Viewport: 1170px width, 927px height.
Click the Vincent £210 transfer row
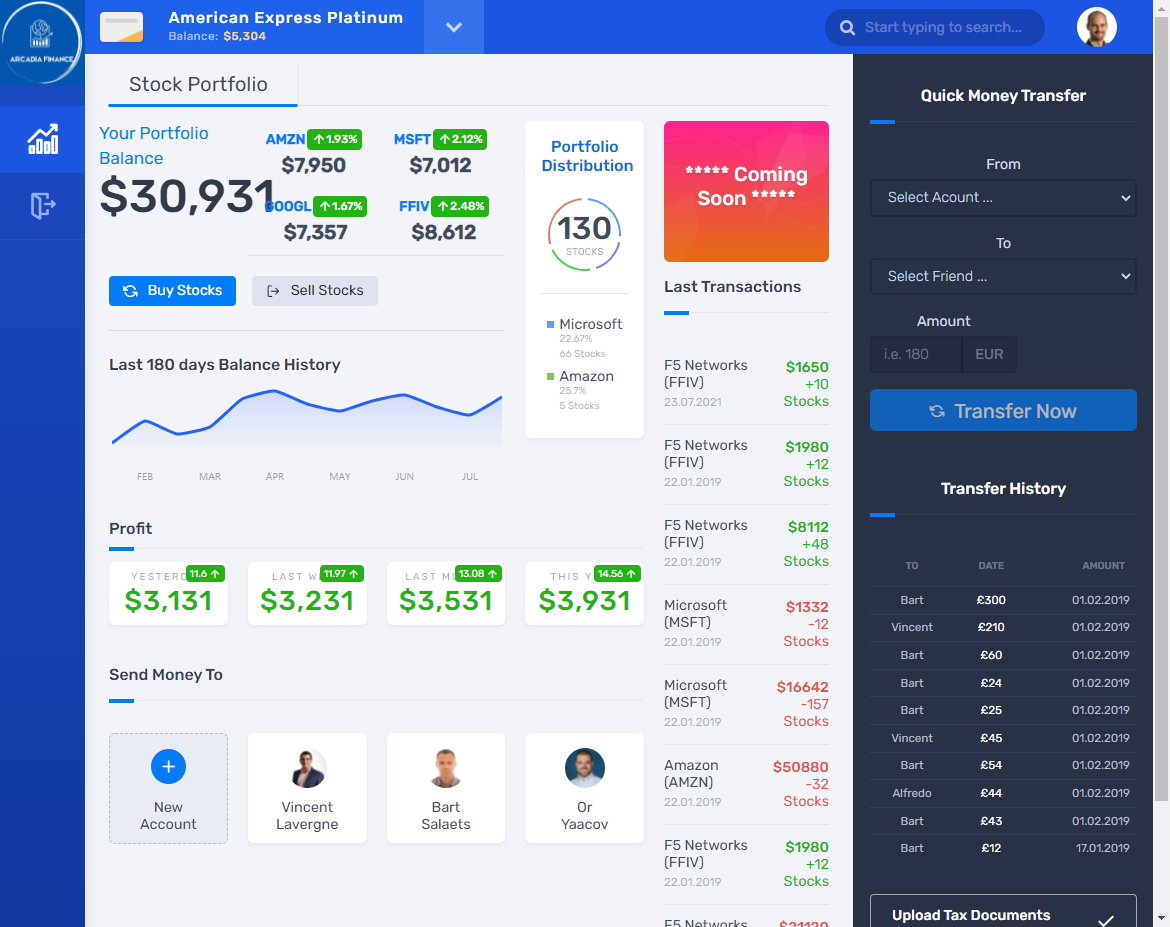[x=1003, y=628]
